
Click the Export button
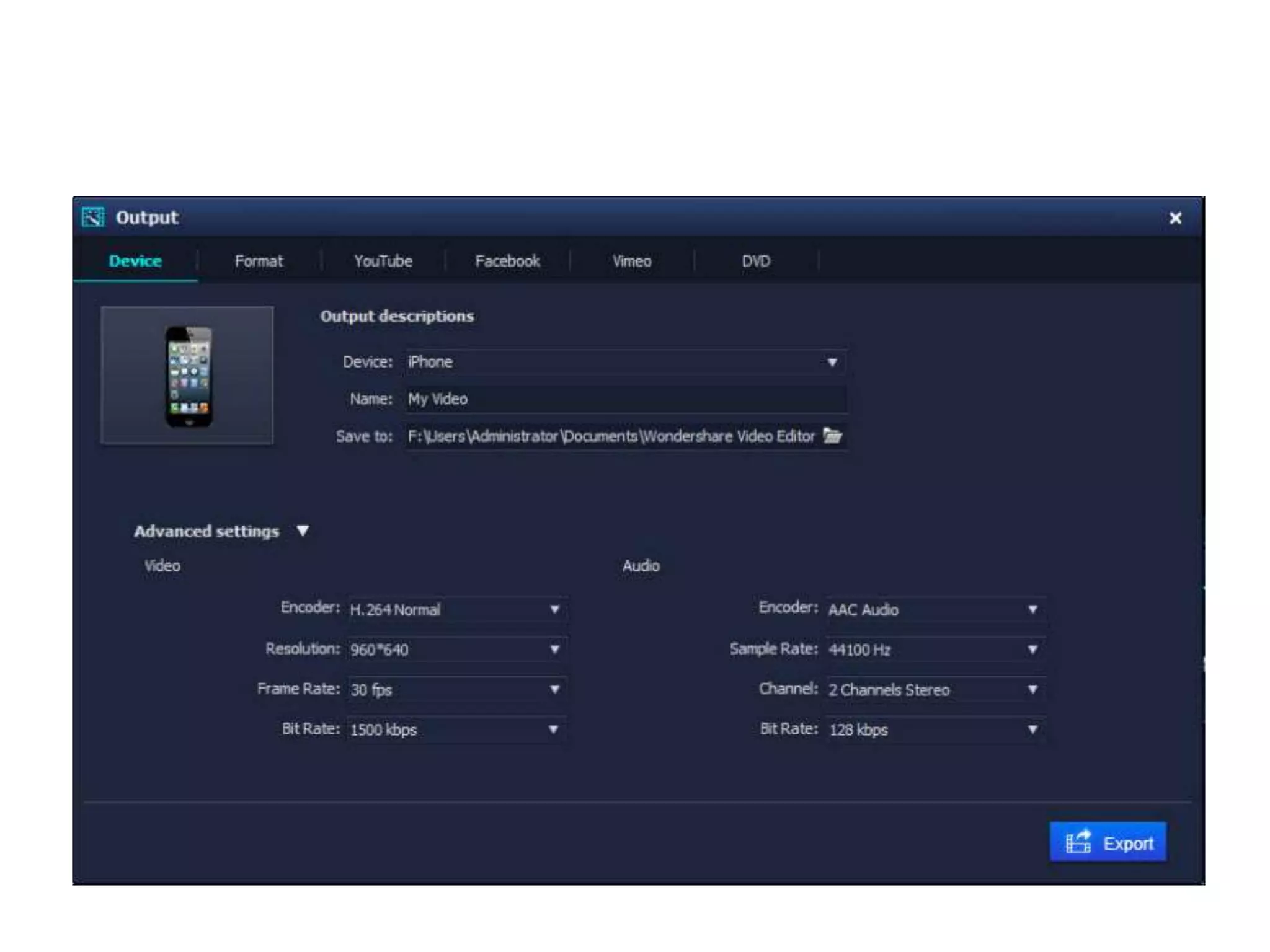coord(1108,842)
